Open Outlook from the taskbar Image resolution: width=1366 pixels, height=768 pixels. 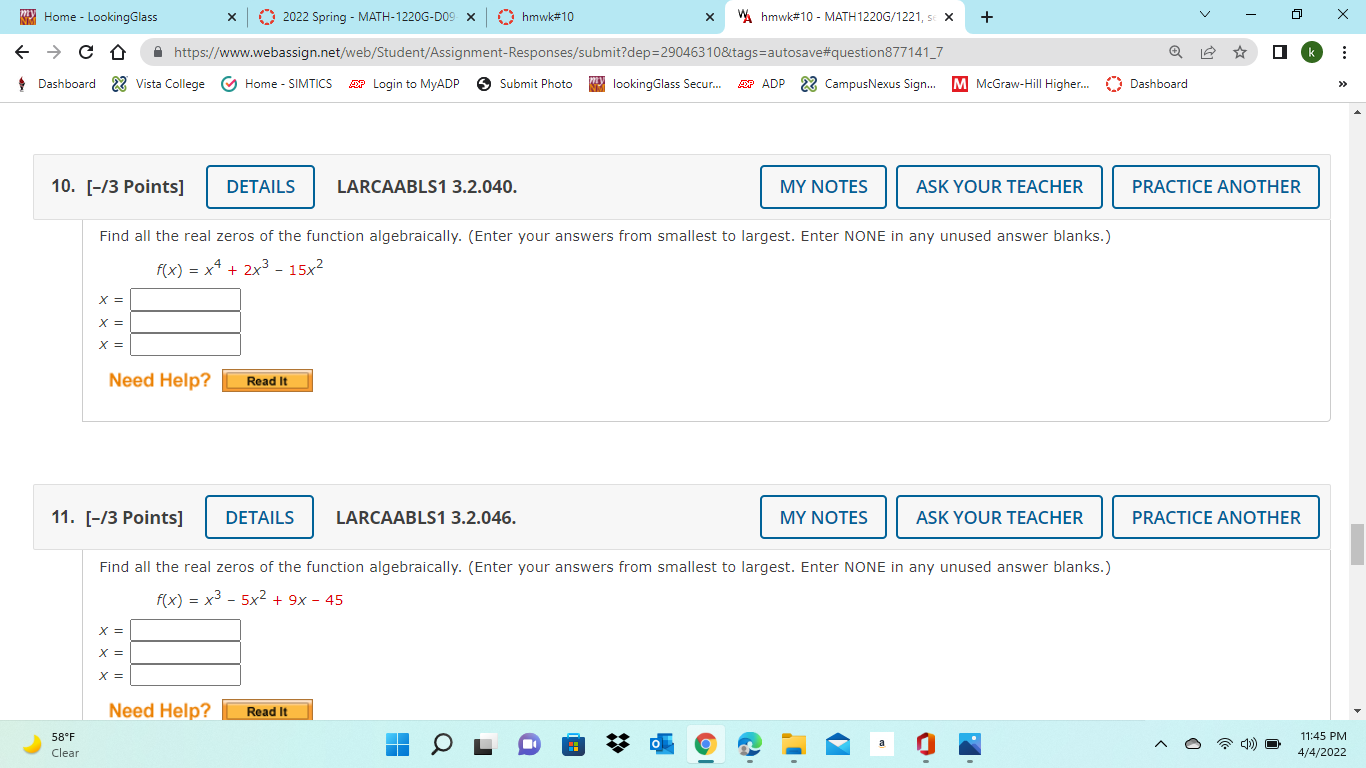click(x=661, y=745)
